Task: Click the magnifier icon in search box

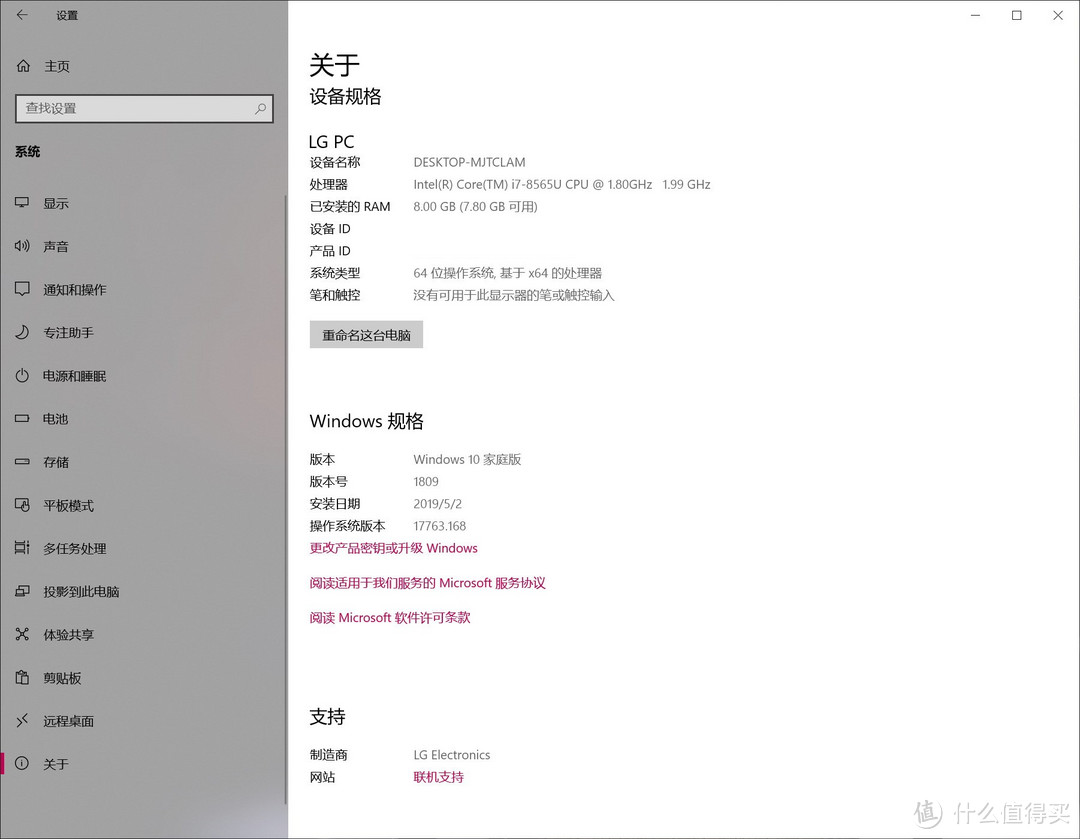Action: point(260,108)
